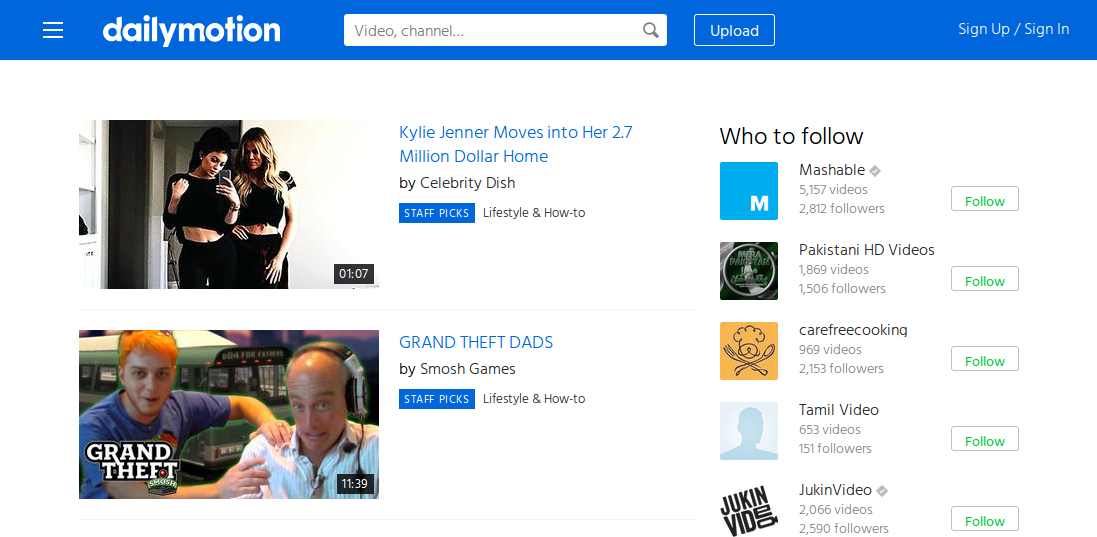Click the '5,157 videos' text

(833, 189)
